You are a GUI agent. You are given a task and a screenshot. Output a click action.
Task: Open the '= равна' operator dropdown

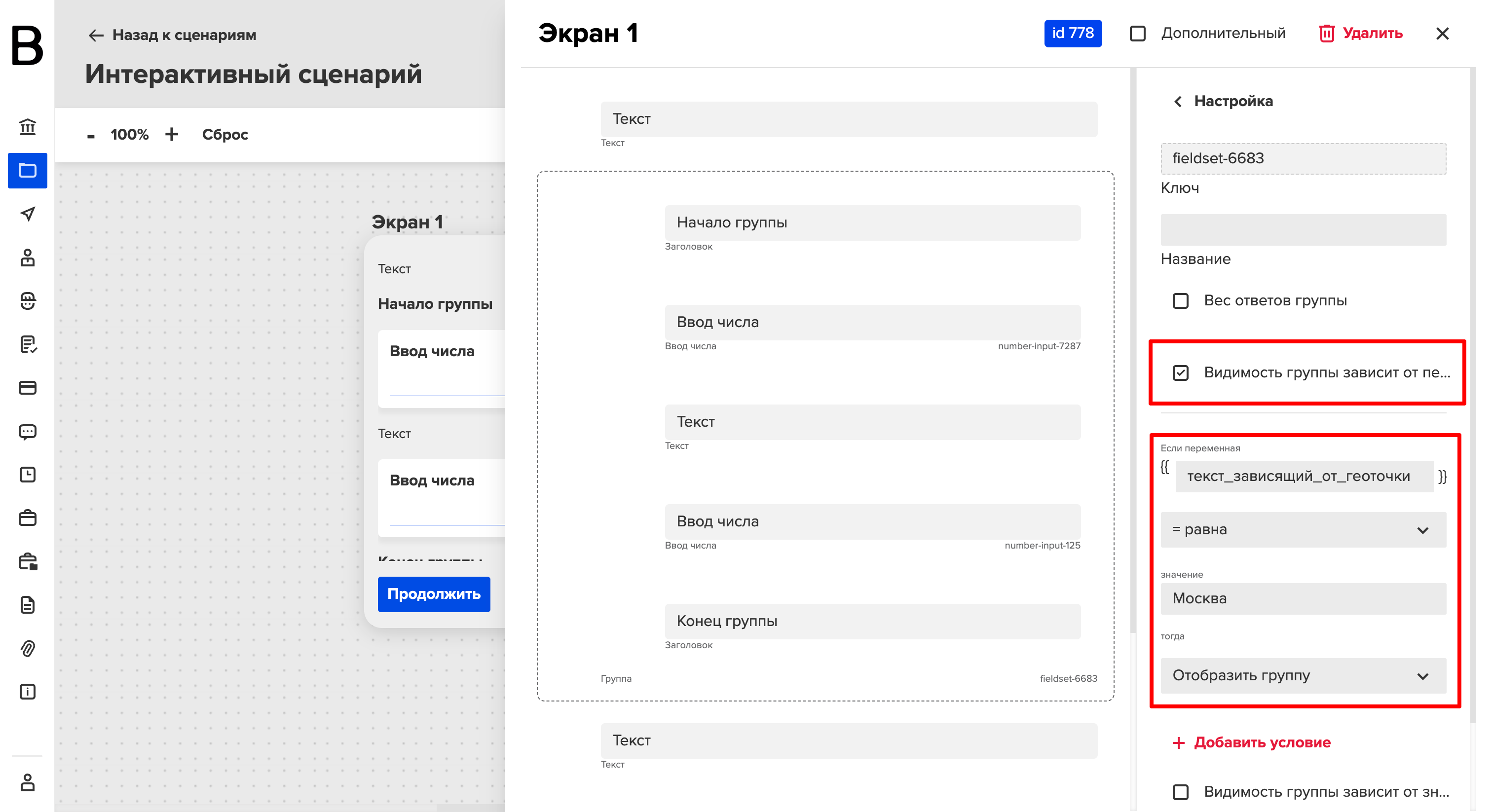click(x=1303, y=530)
